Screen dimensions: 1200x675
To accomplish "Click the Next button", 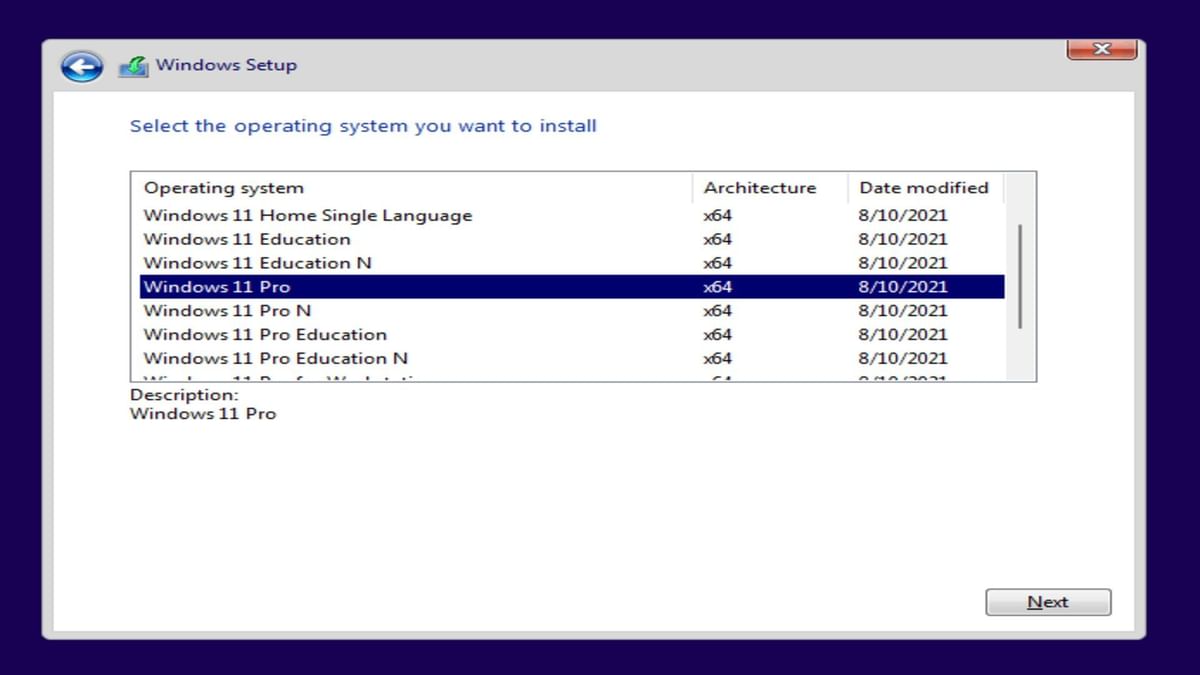I will [1048, 602].
